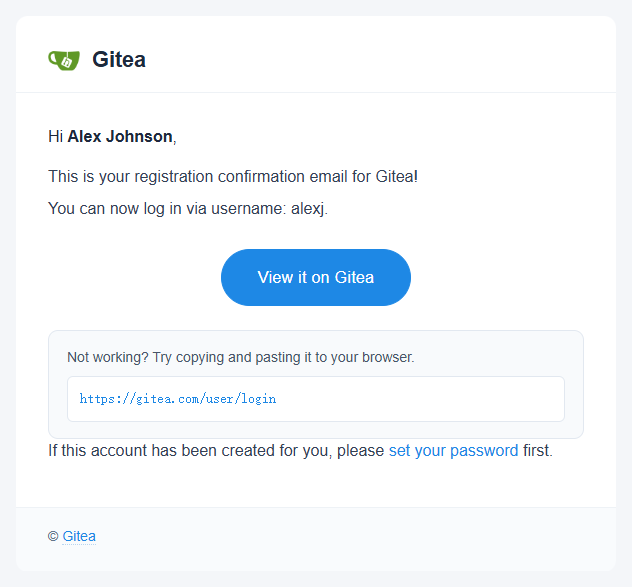Click 'to your browser' in the helper text
The height and width of the screenshot is (587, 632).
(364, 357)
